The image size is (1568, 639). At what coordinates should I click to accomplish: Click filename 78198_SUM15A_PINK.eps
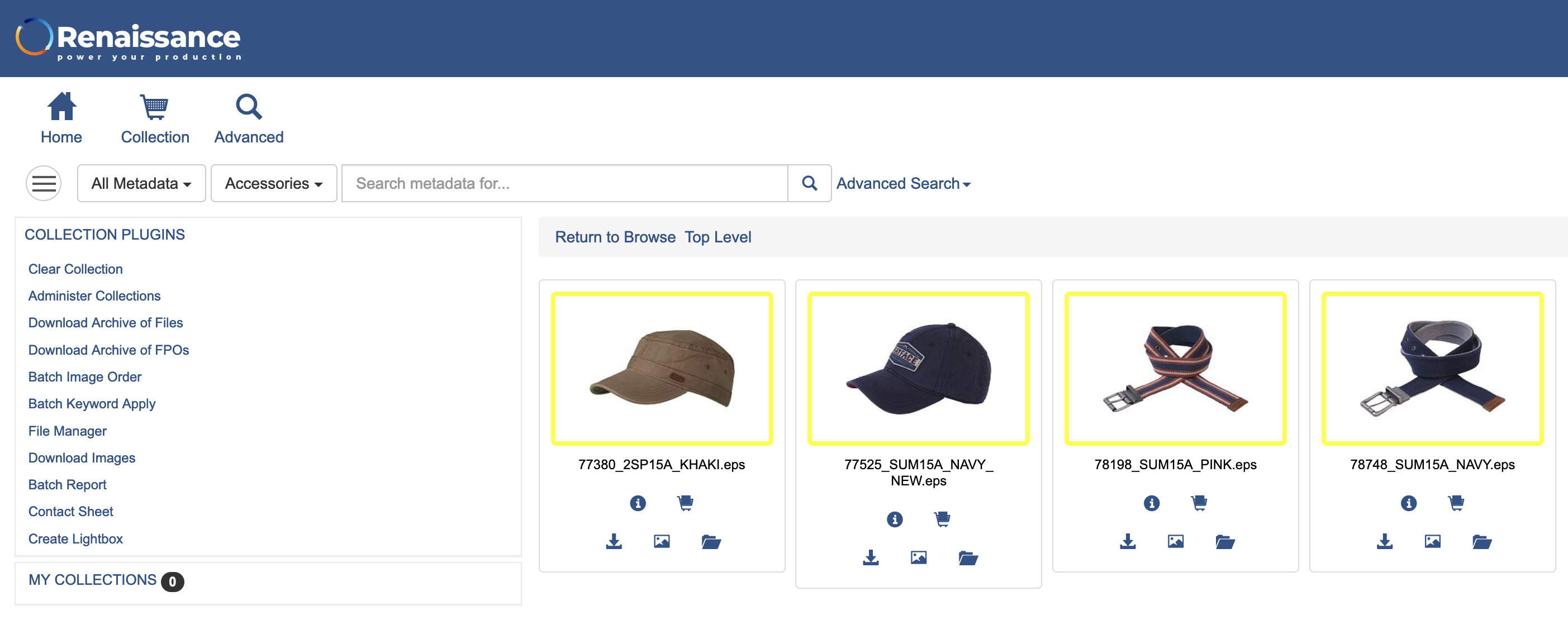1175,464
